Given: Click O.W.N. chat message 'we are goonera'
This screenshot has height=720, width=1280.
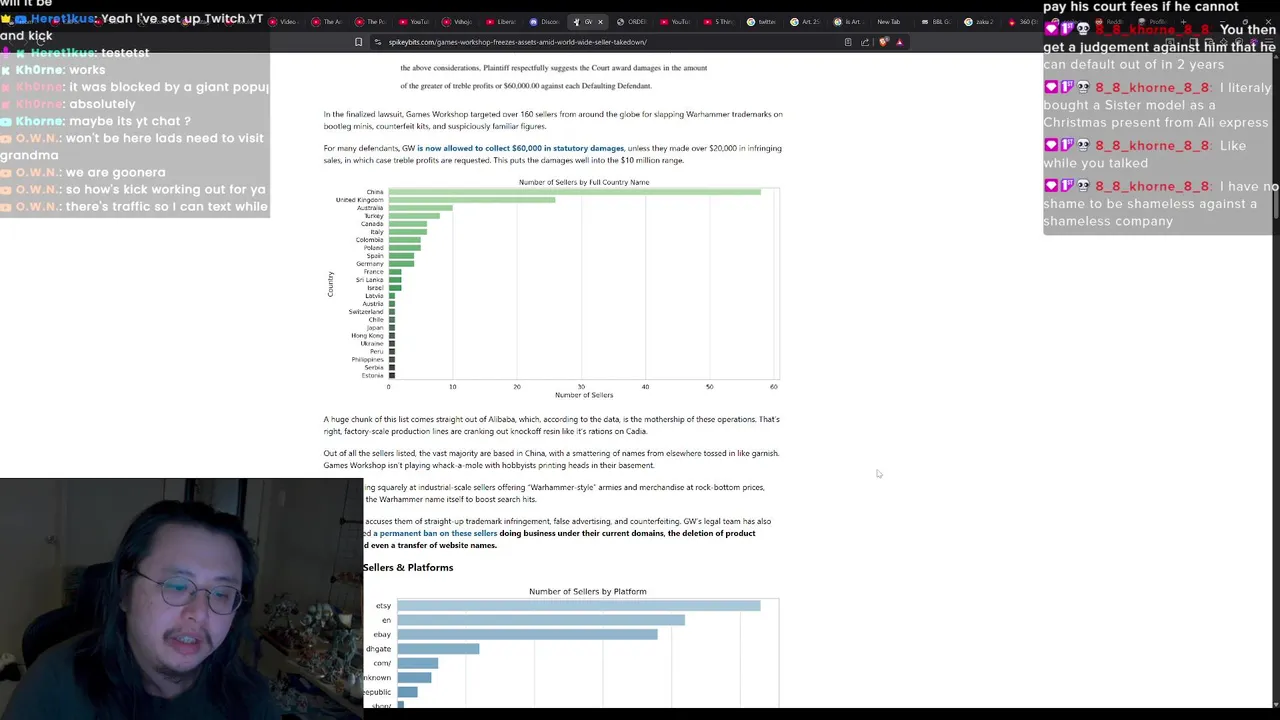Looking at the screenshot, I should [83, 172].
